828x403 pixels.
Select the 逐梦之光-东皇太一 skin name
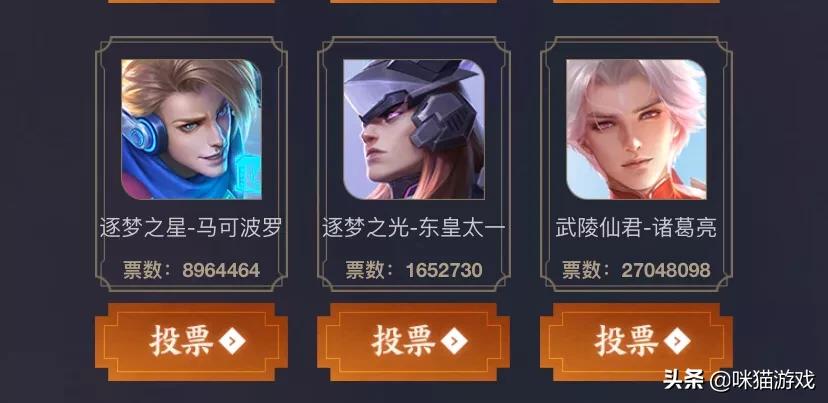414,228
